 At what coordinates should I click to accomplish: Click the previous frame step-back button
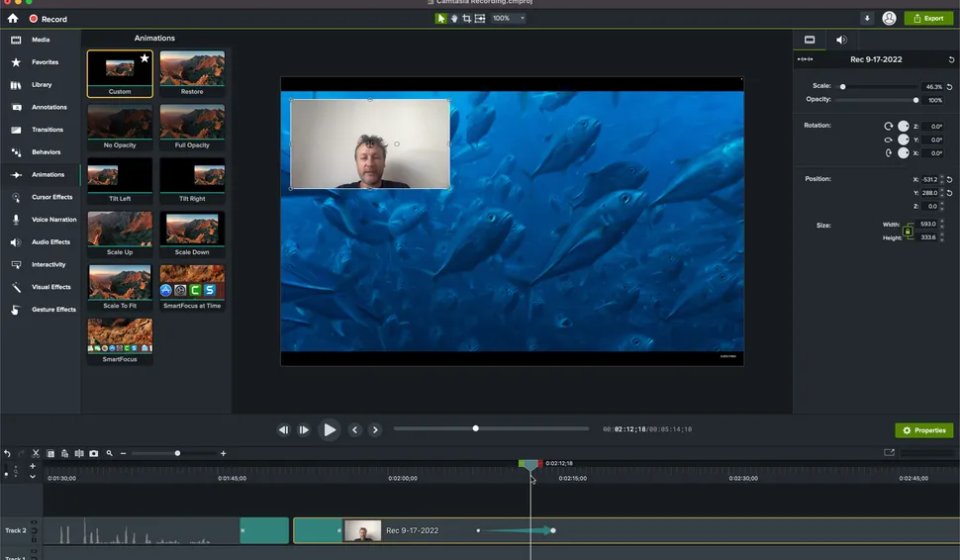[283, 430]
